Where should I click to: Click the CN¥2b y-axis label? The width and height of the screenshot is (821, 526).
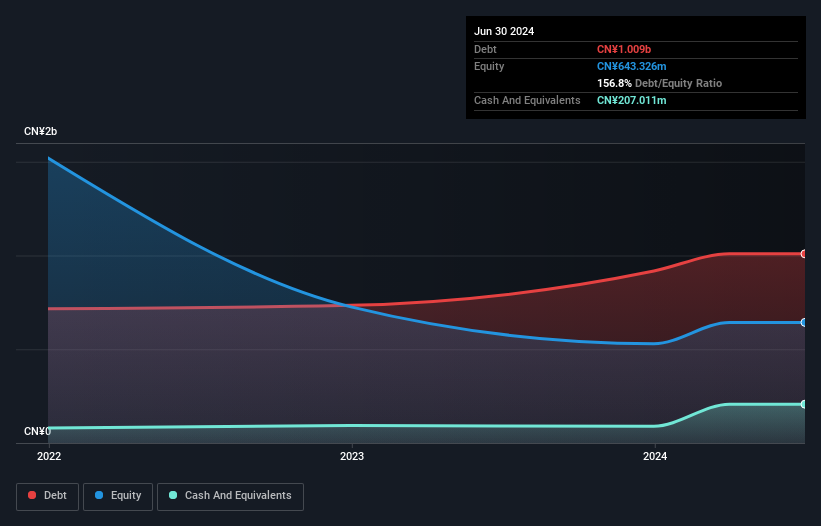pos(40,131)
